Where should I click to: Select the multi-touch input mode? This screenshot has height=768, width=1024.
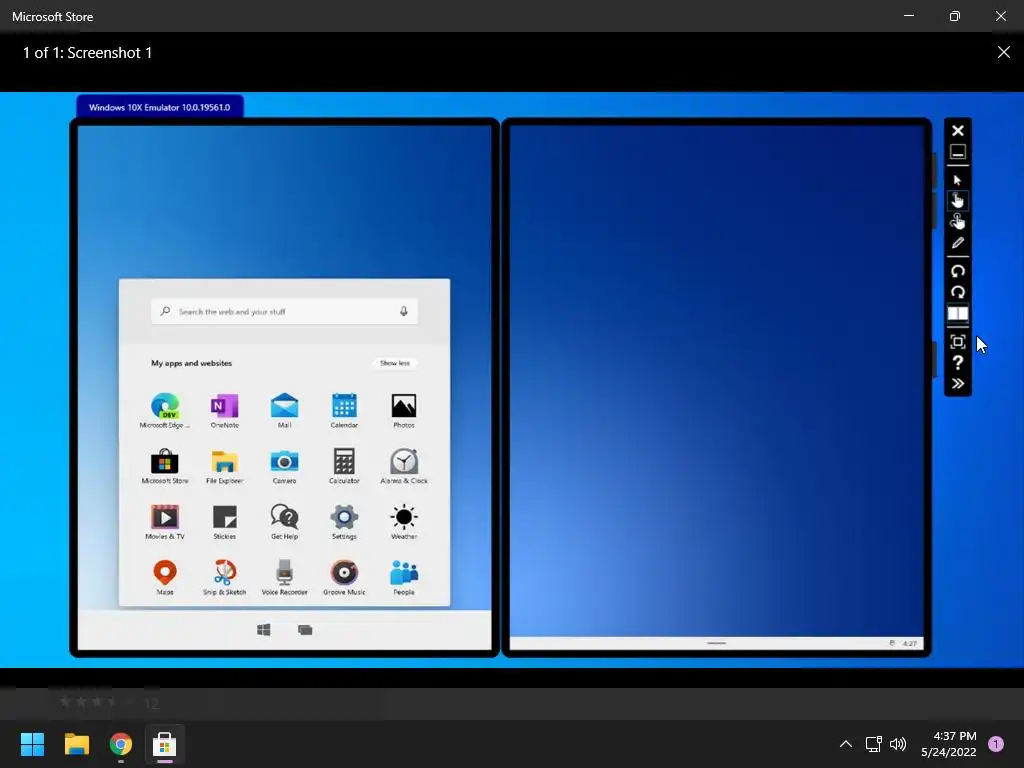pos(958,221)
